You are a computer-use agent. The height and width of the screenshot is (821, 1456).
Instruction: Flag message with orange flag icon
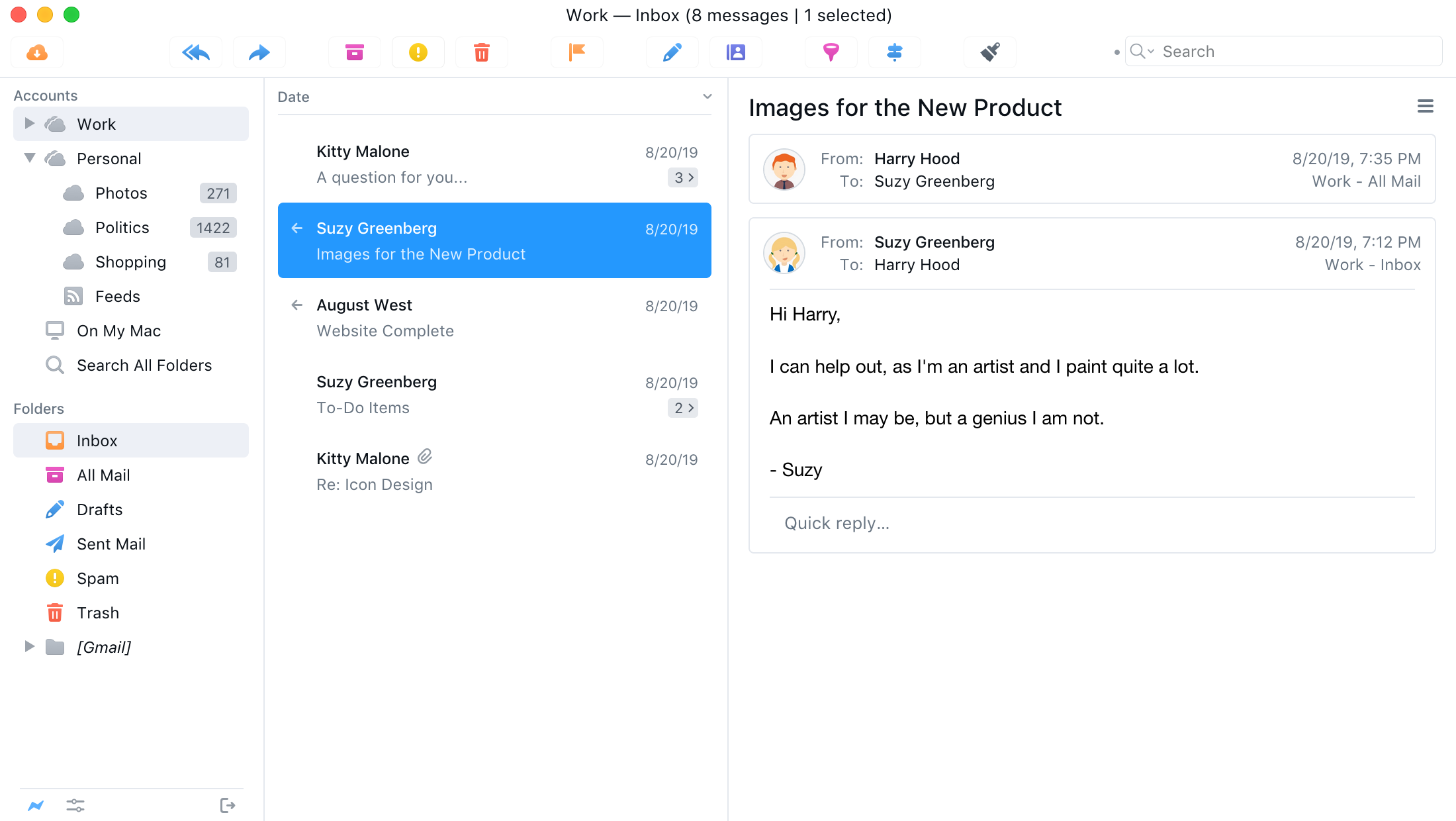pyautogui.click(x=577, y=52)
